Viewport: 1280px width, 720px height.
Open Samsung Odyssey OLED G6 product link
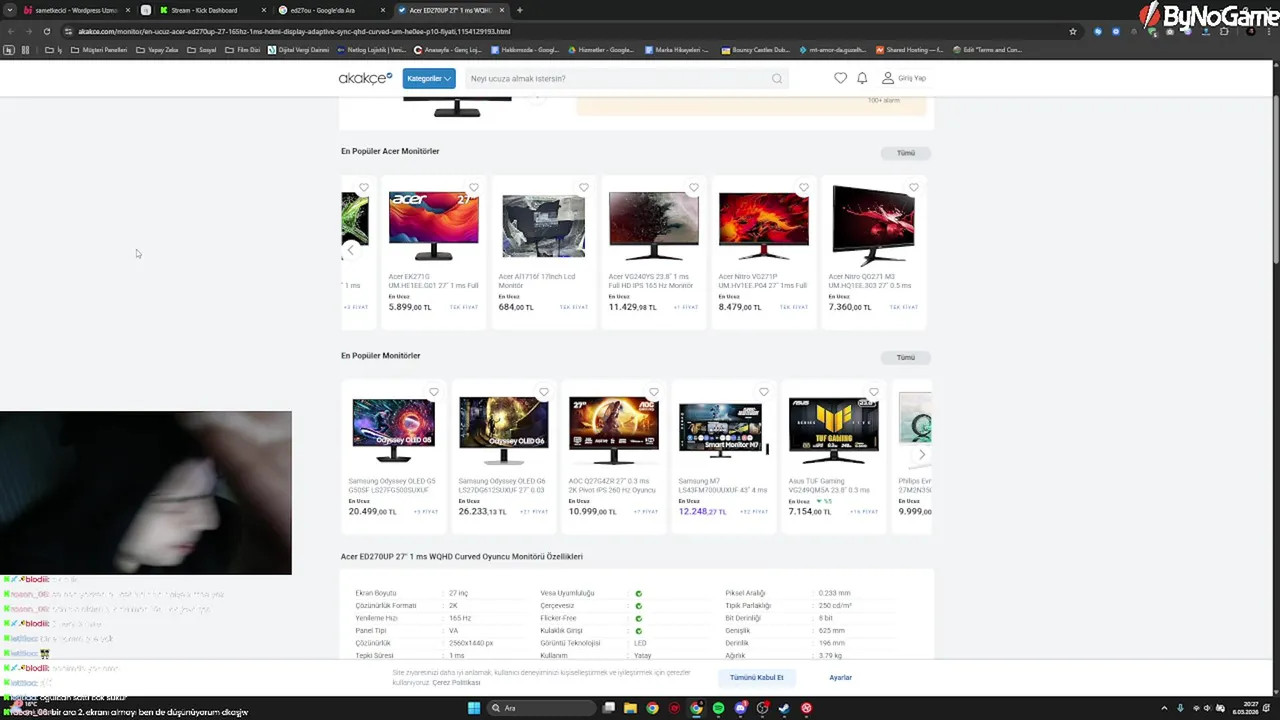point(503,486)
